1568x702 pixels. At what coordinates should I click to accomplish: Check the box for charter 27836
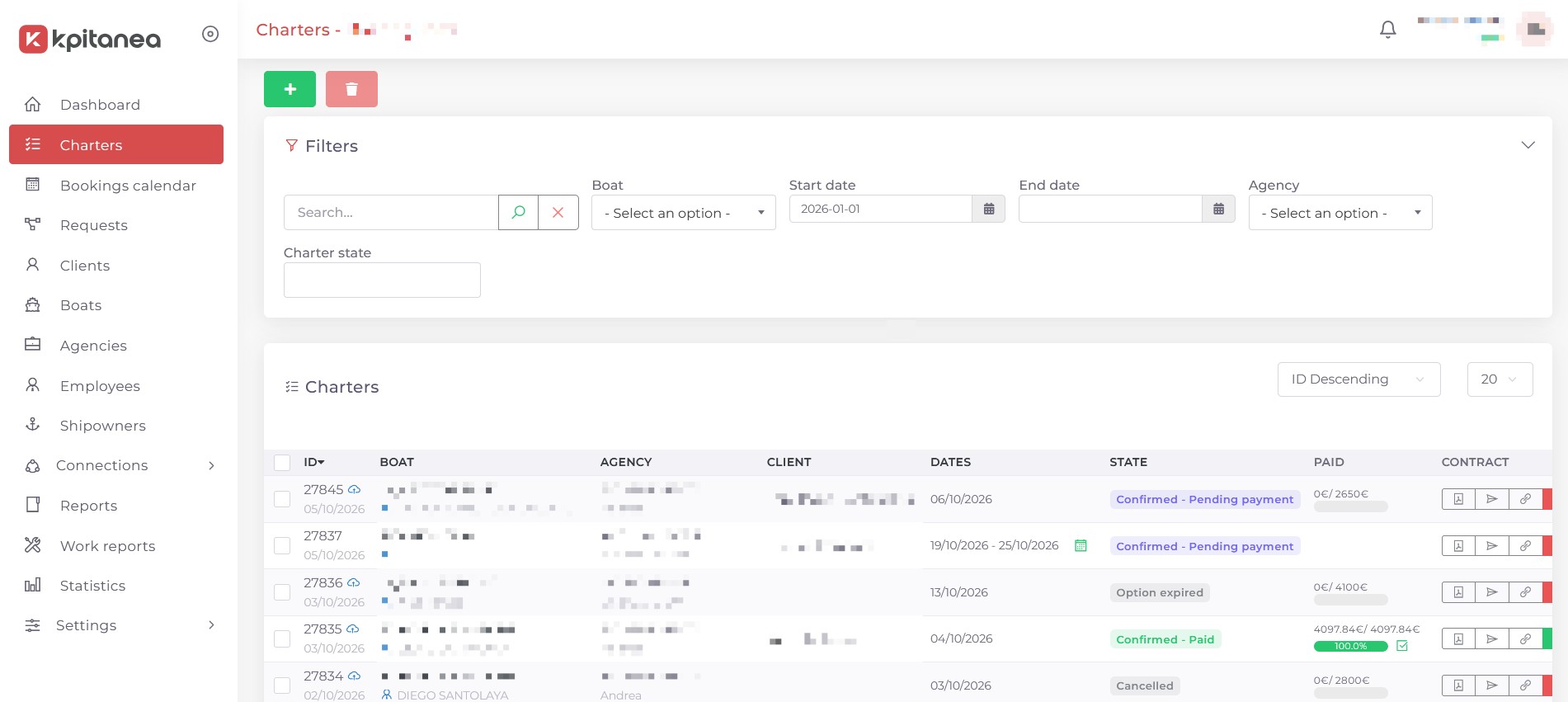click(x=282, y=592)
